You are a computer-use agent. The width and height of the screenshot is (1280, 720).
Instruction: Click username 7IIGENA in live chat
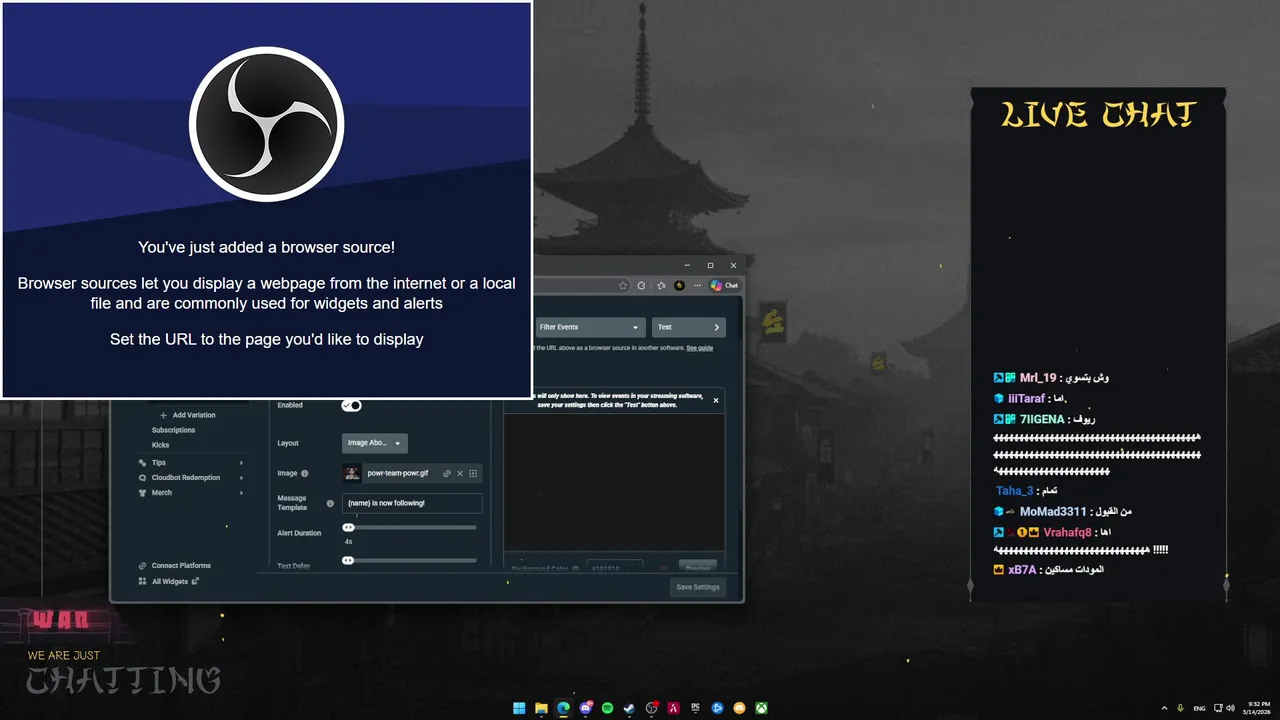[1042, 420]
